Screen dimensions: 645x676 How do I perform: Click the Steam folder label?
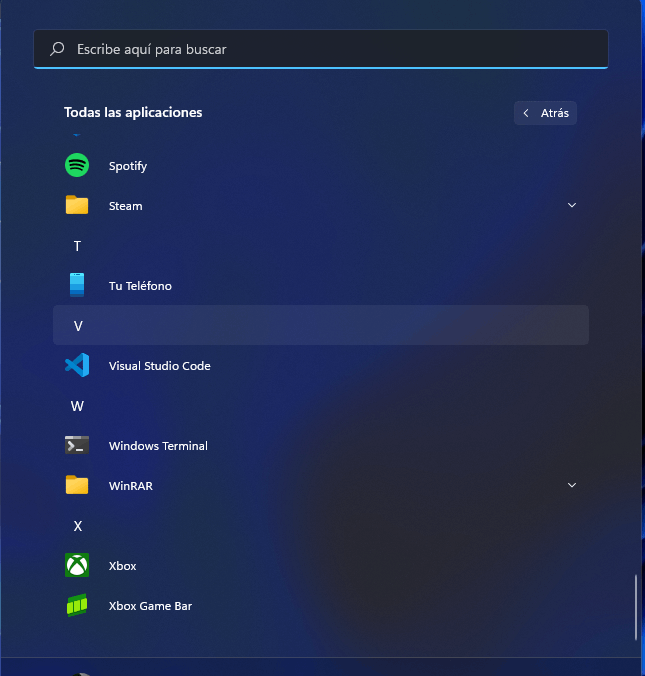[125, 206]
